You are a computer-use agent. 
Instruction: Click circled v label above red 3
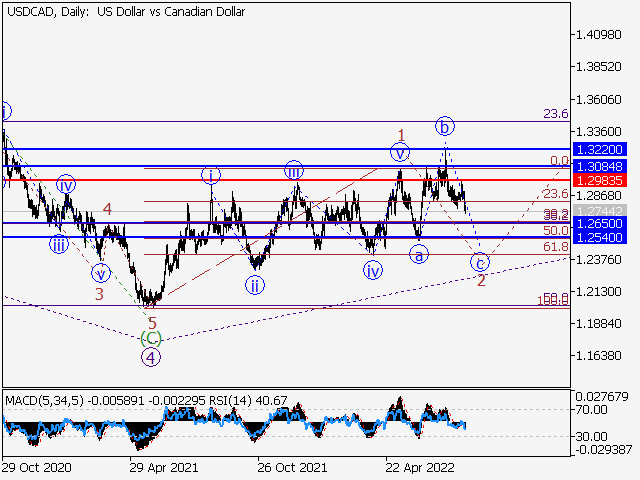tap(101, 273)
